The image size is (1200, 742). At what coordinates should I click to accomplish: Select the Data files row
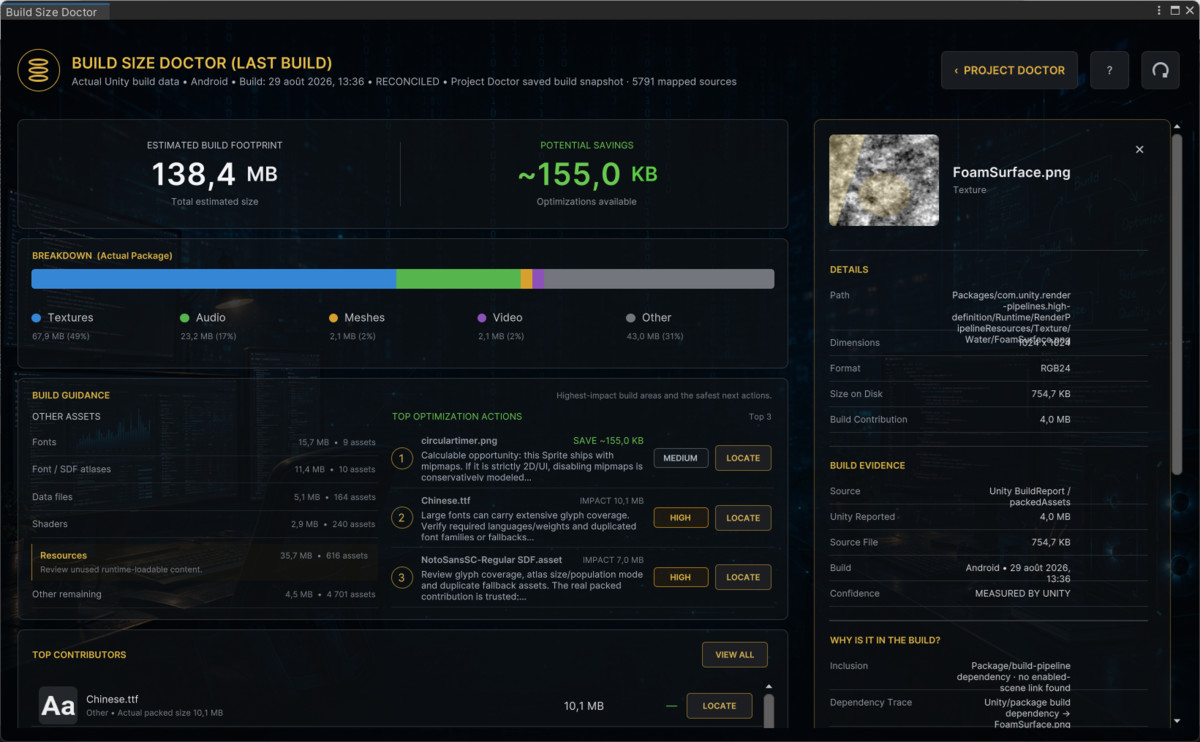[204, 497]
